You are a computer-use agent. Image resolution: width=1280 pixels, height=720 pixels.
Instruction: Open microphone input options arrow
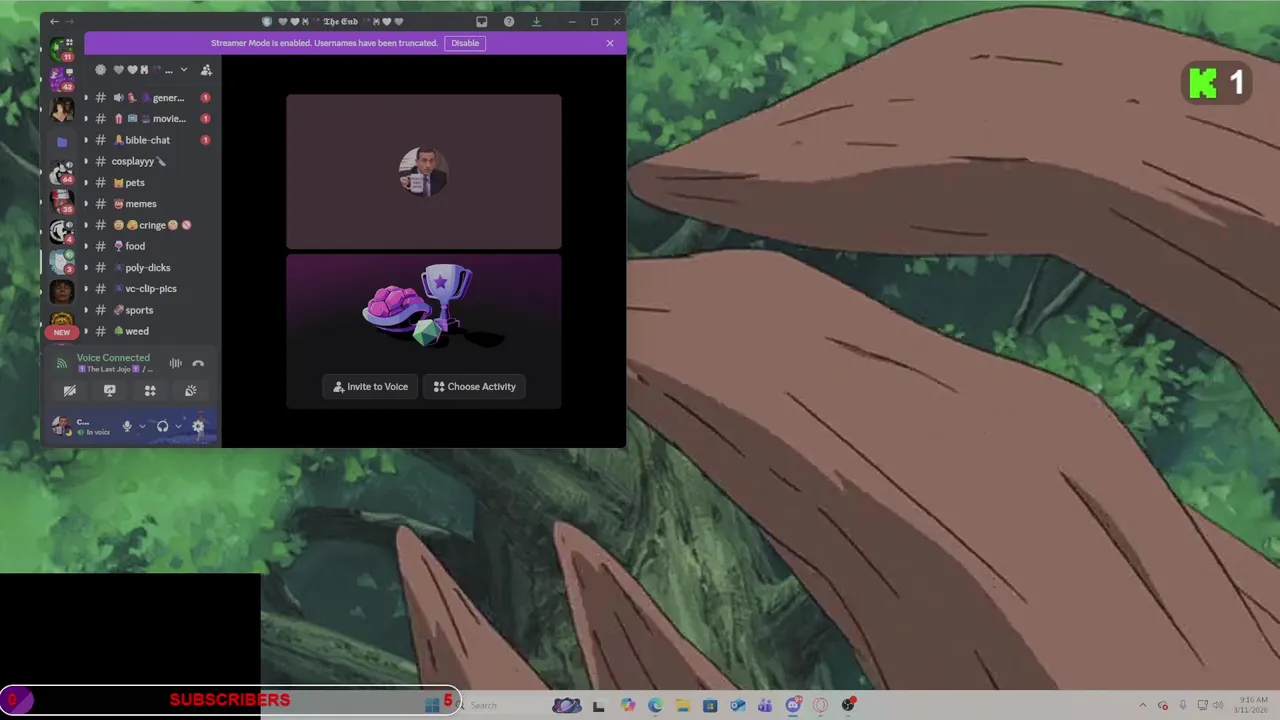(x=142, y=426)
